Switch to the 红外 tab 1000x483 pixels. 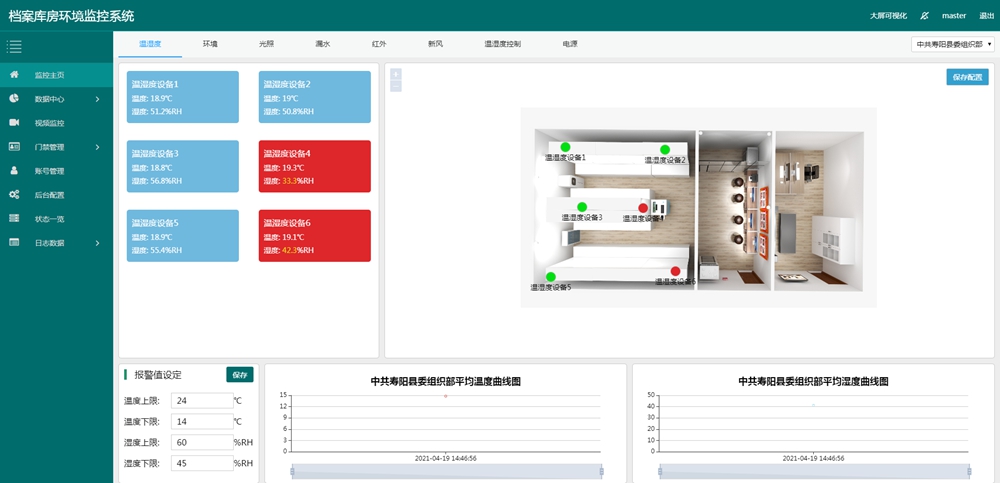click(379, 44)
